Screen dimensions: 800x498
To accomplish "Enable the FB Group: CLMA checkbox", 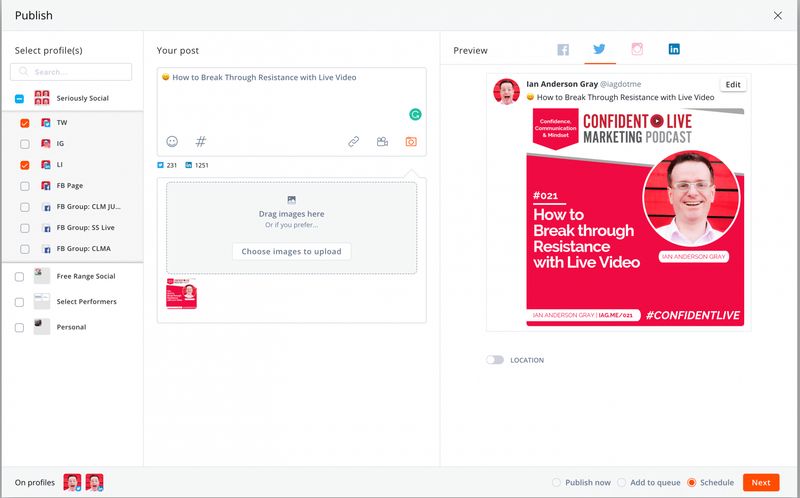I will coord(24,249).
